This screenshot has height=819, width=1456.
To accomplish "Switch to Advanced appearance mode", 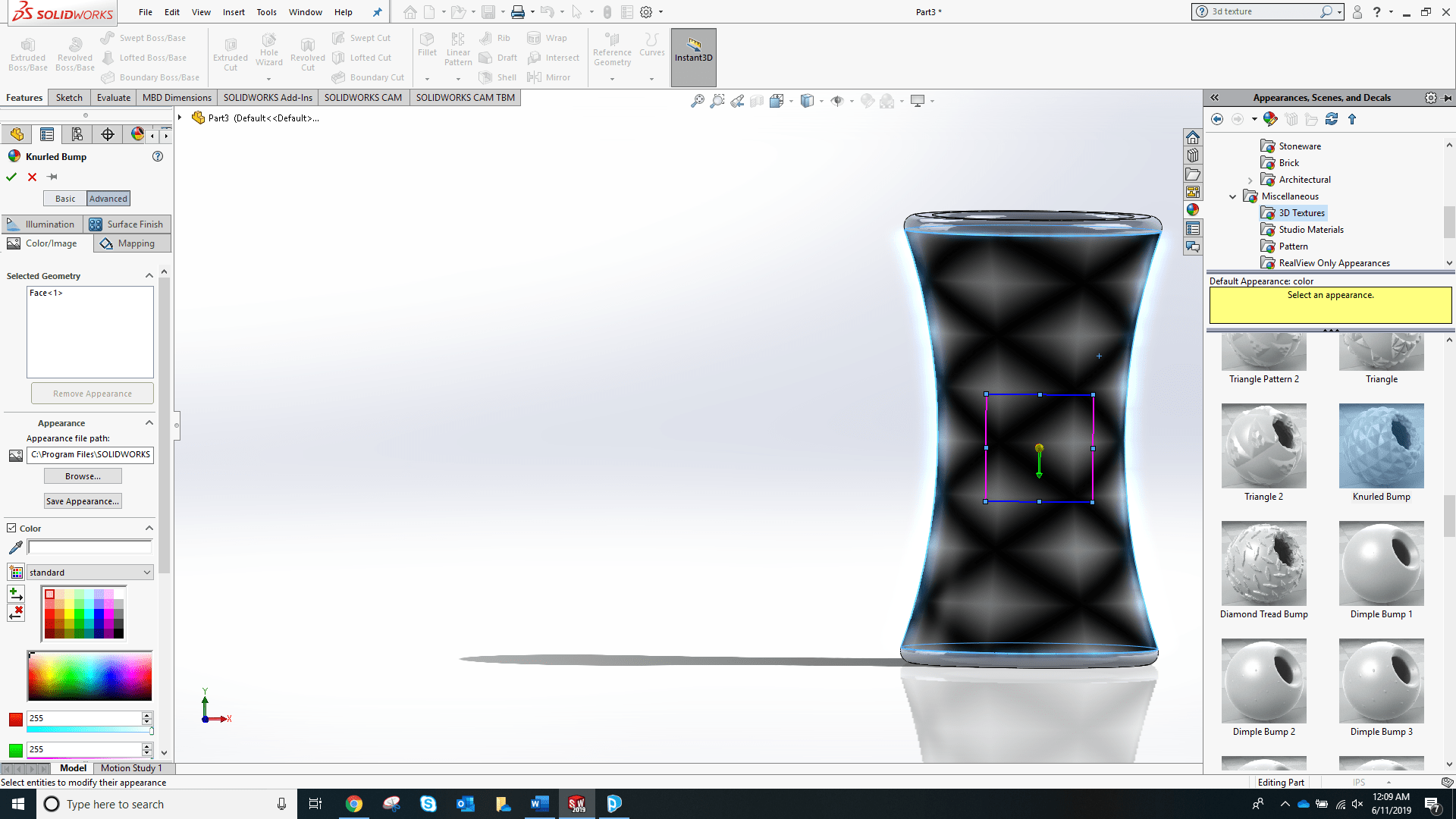I will tap(108, 199).
